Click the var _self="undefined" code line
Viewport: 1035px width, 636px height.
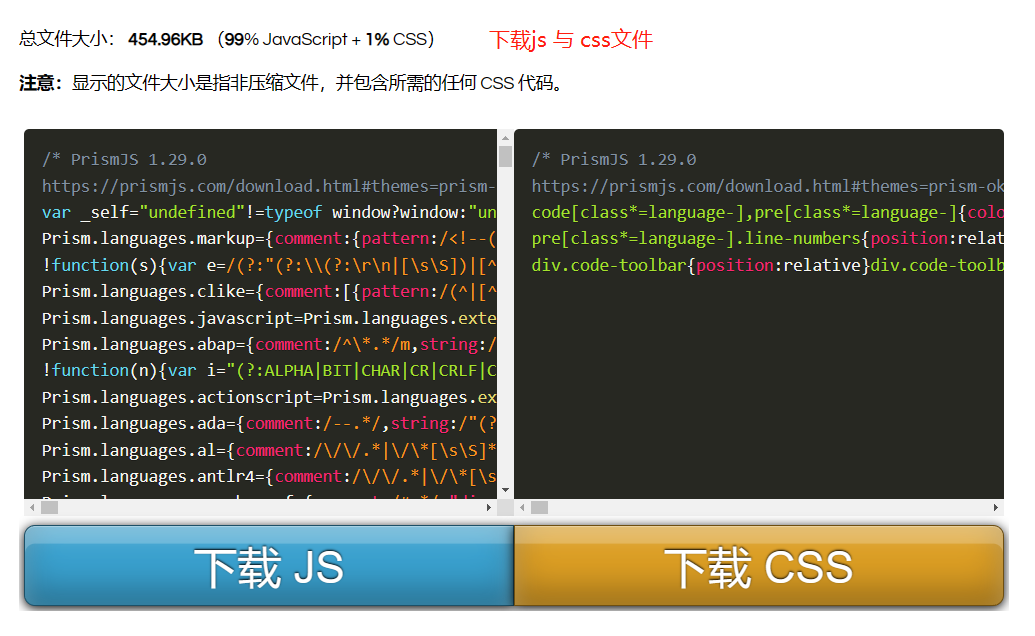[269, 212]
